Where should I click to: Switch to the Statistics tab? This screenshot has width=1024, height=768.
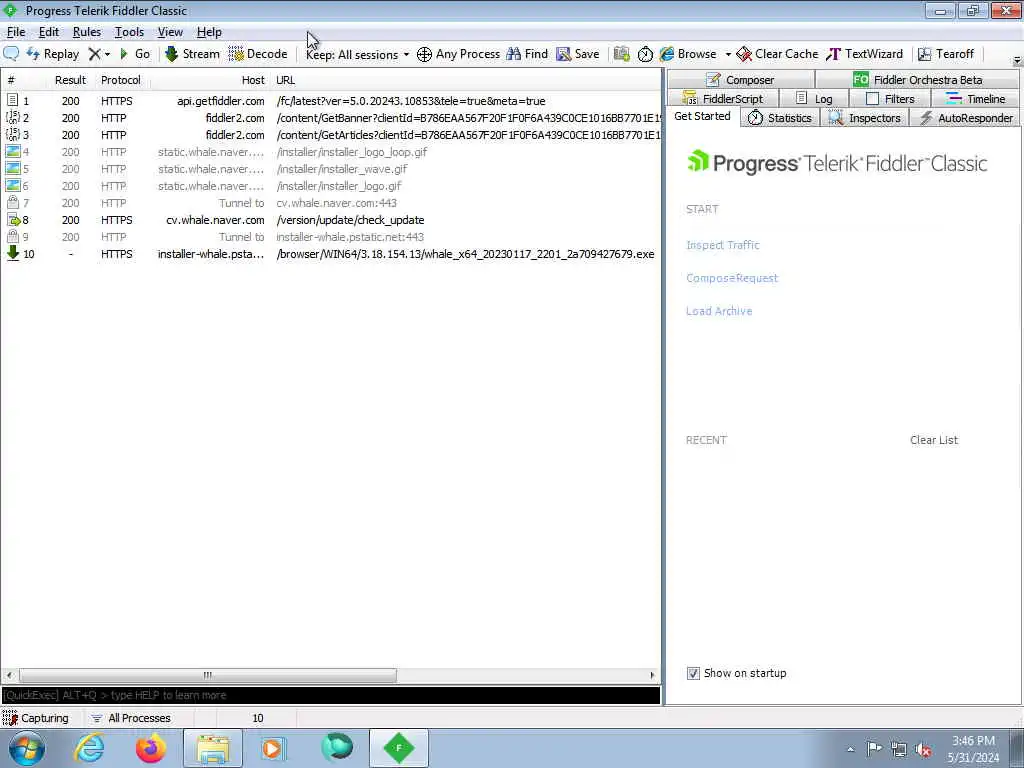pos(780,118)
